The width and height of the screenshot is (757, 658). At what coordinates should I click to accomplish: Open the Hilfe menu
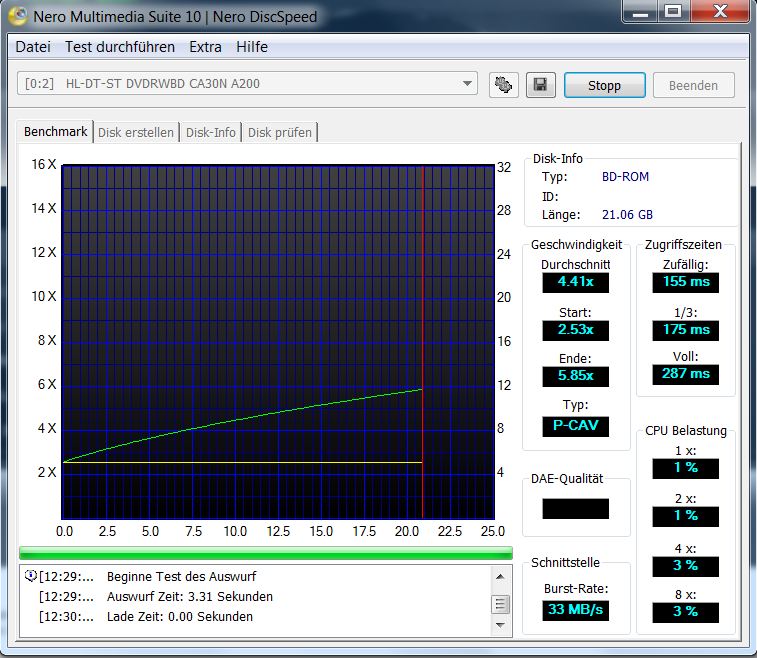pyautogui.click(x=252, y=47)
